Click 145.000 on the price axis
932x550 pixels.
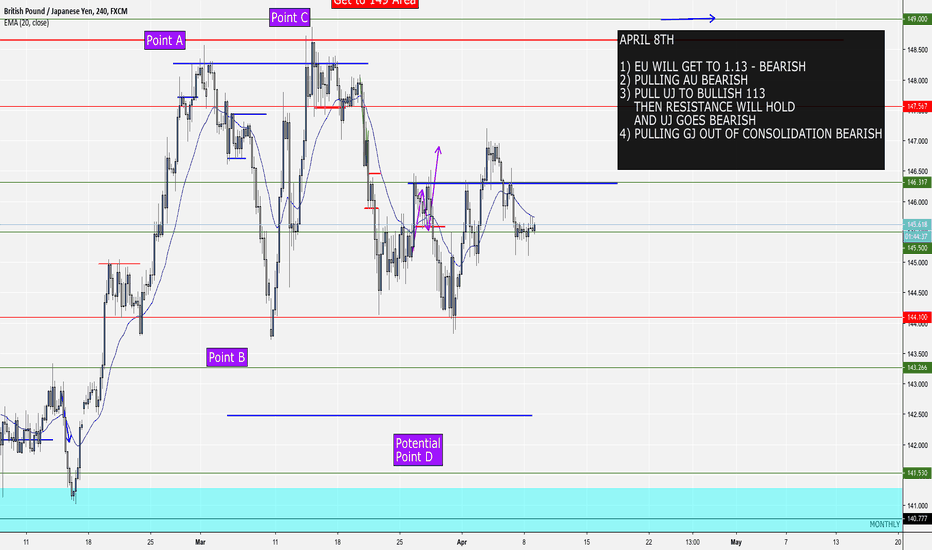[x=917, y=262]
